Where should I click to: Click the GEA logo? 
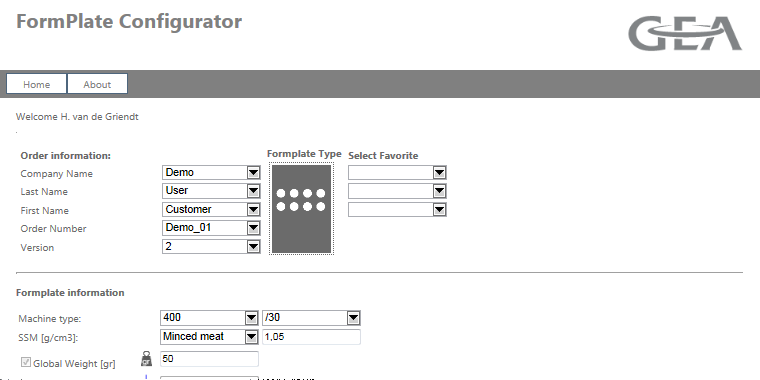tap(685, 33)
